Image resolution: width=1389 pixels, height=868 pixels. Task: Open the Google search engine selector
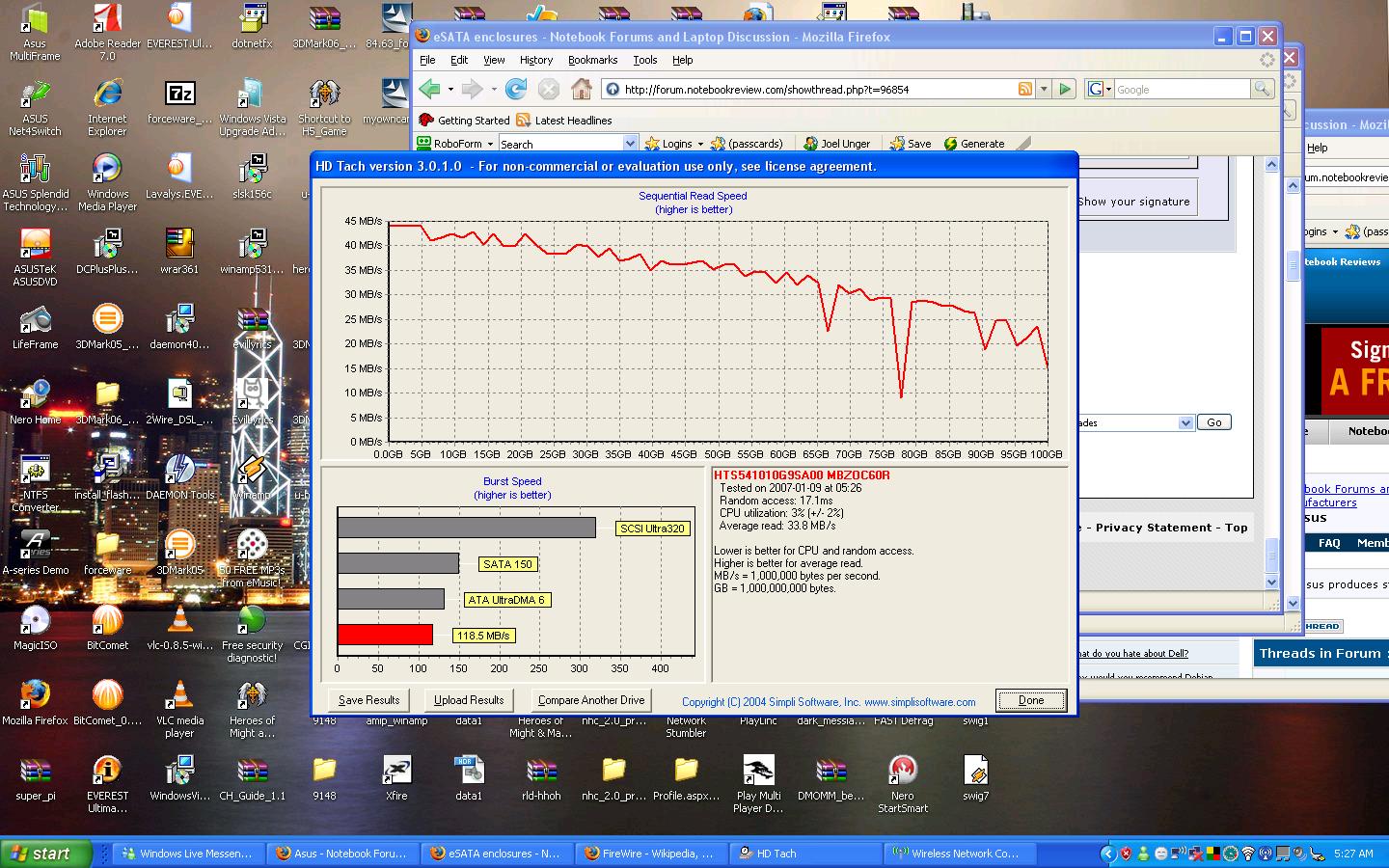point(1100,89)
